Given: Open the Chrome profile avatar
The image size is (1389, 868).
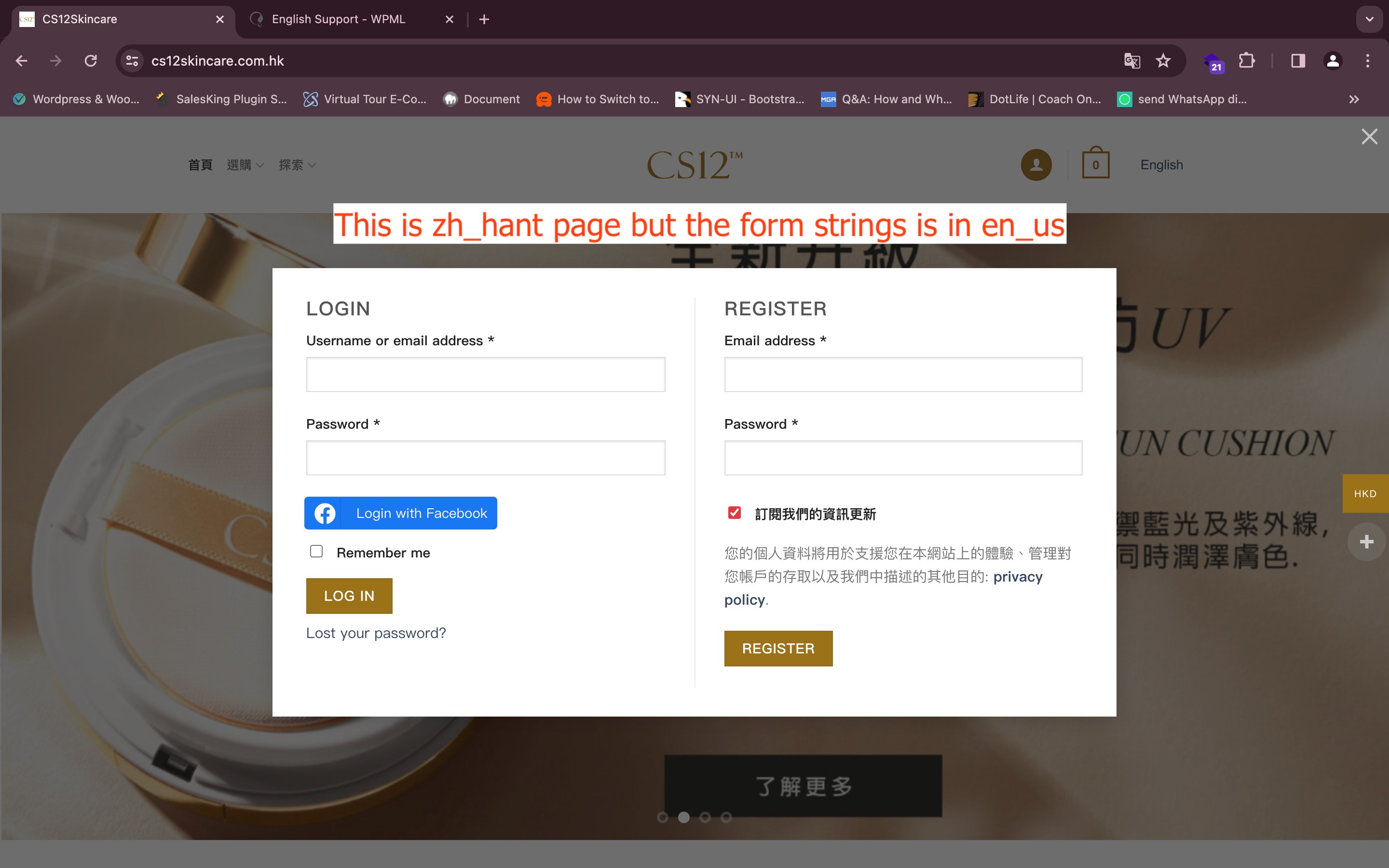Looking at the screenshot, I should pos(1333,61).
